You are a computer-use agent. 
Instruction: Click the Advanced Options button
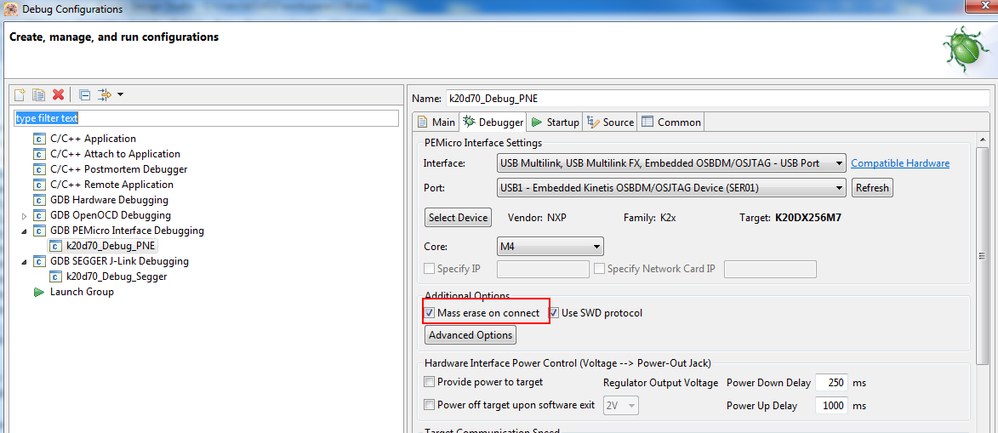[x=470, y=335]
